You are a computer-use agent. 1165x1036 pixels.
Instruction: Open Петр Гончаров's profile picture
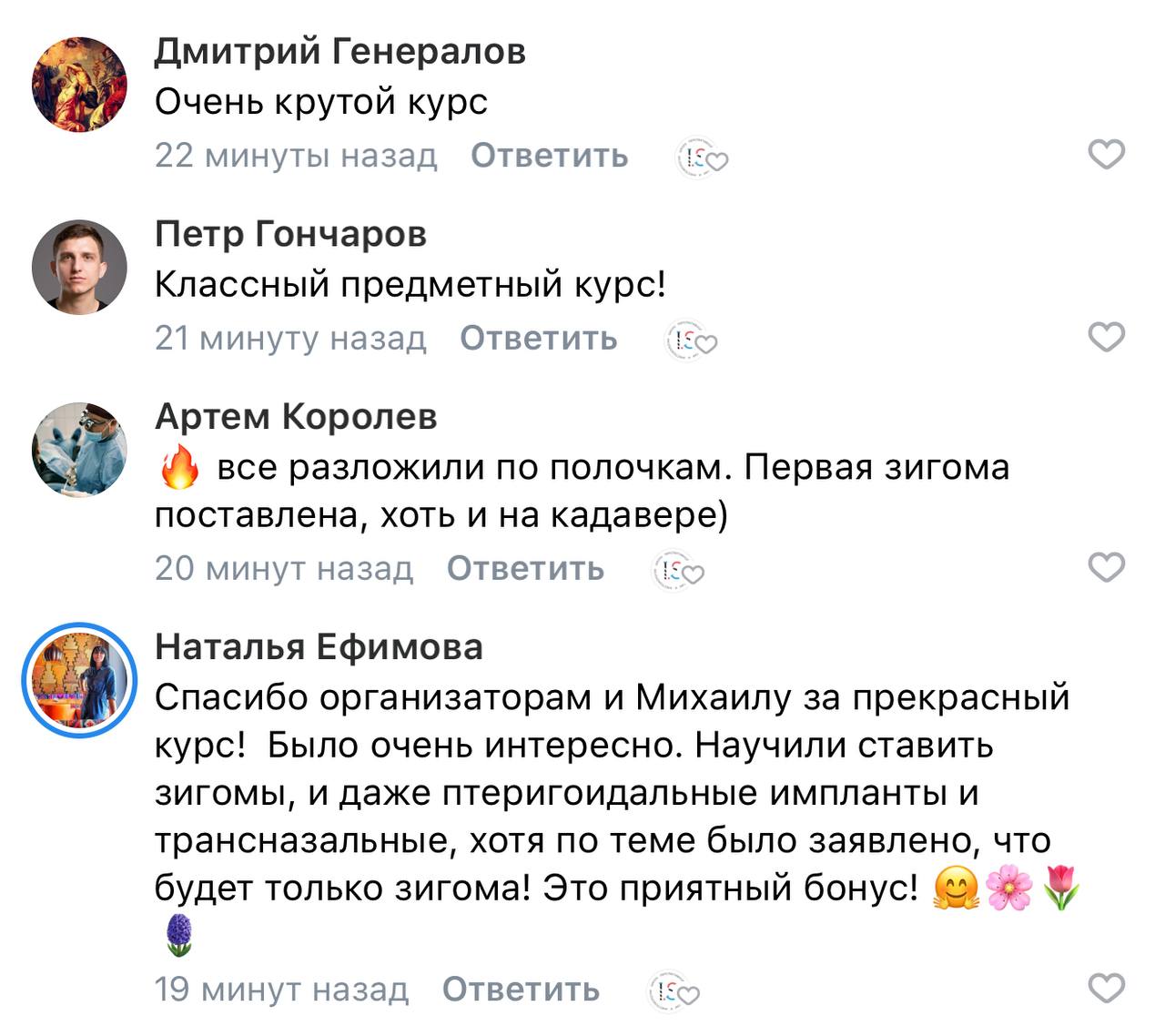[x=80, y=267]
